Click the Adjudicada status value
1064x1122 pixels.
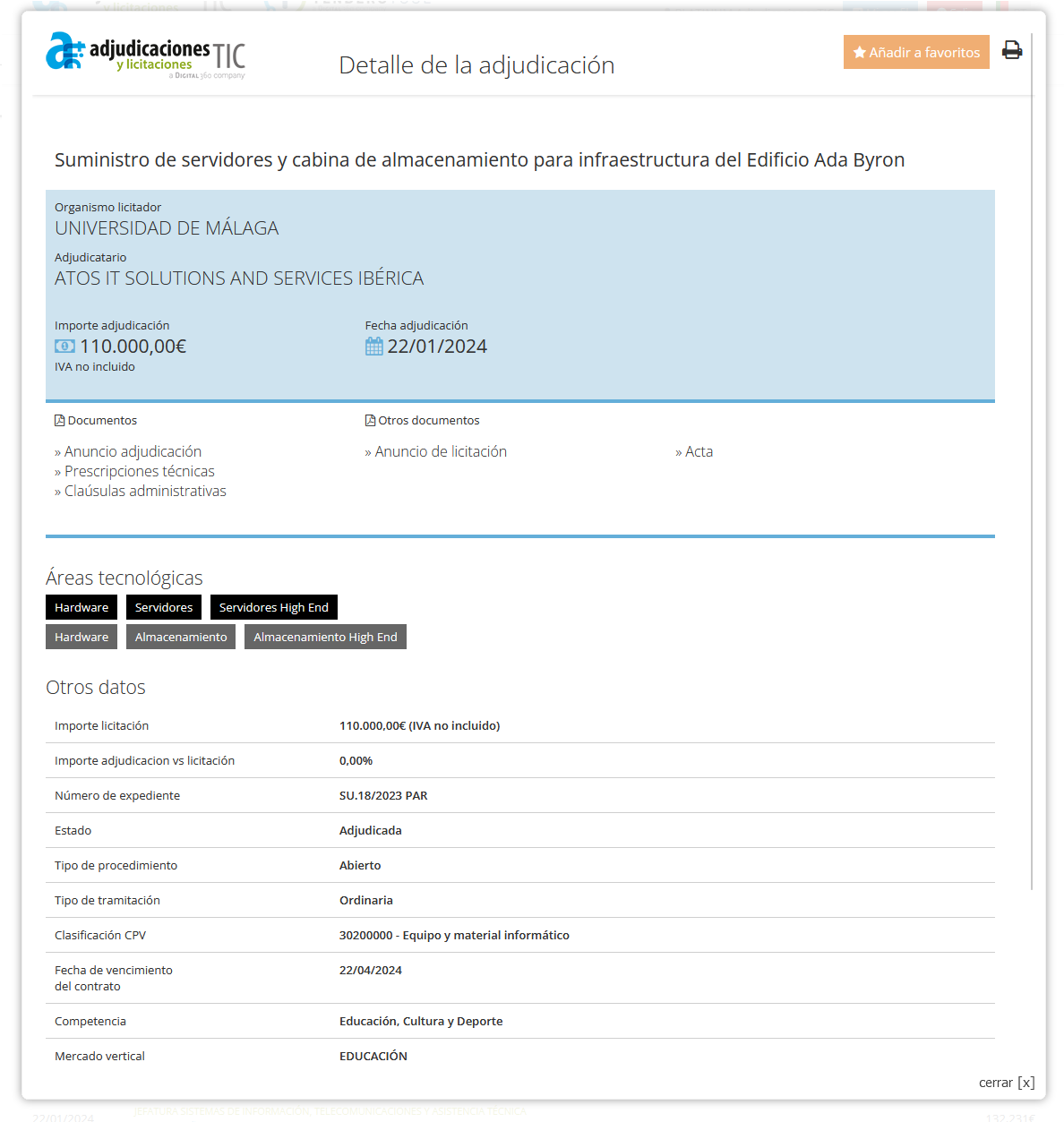click(x=371, y=830)
